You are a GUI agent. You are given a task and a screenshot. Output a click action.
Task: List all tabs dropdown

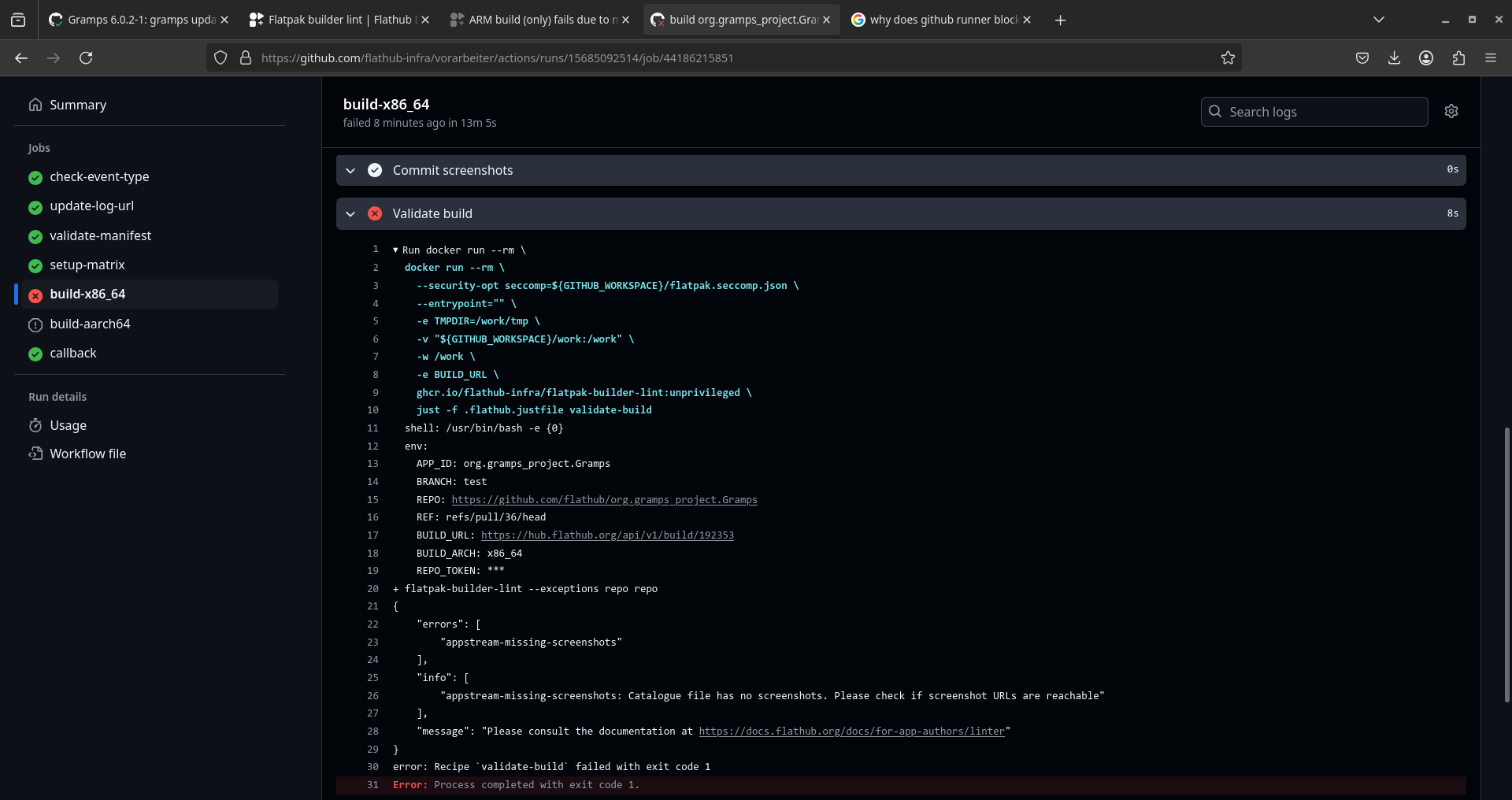(1378, 20)
